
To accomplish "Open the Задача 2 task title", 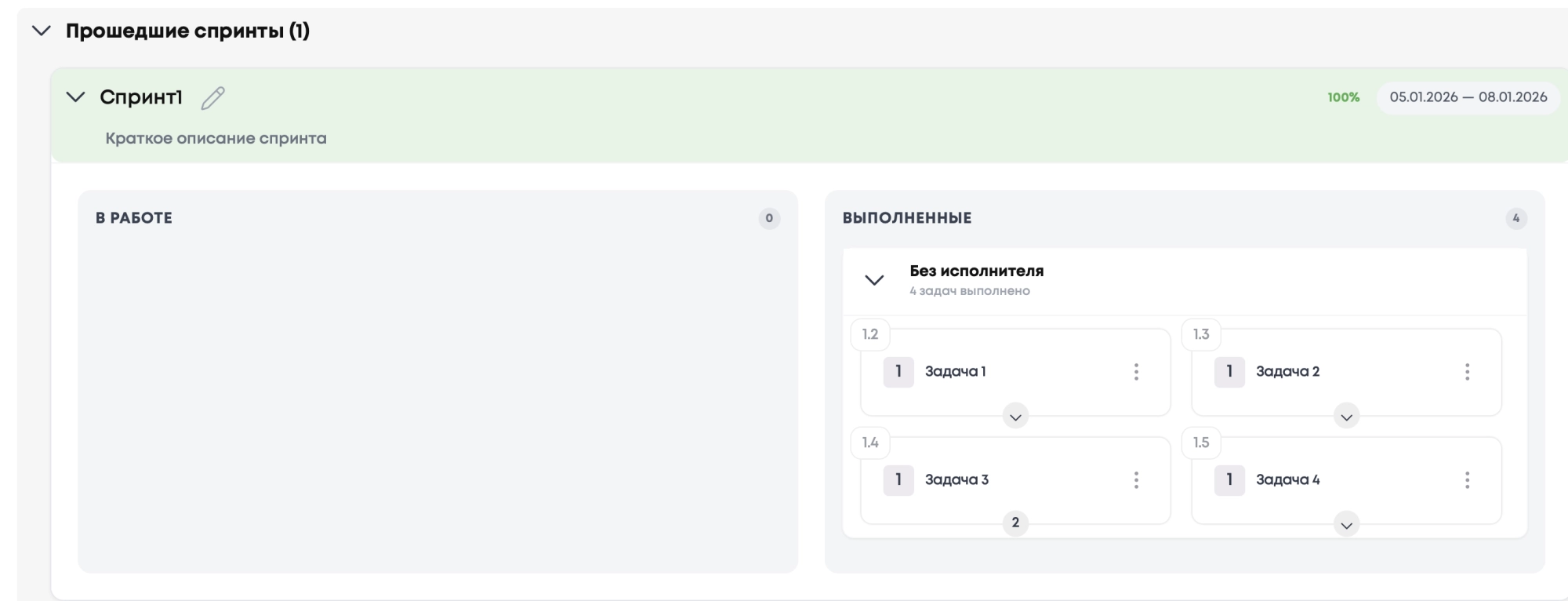I will [1287, 372].
